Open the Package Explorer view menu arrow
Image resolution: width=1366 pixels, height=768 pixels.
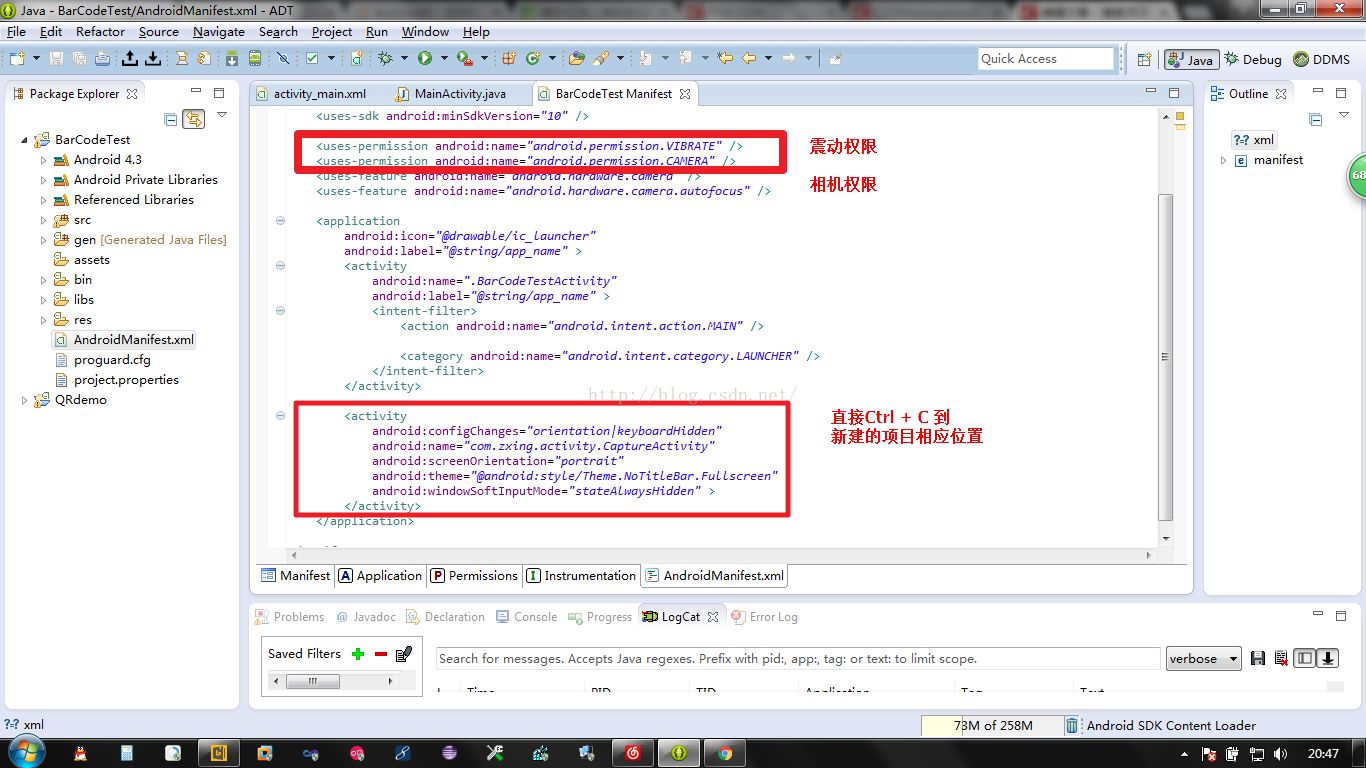pyautogui.click(x=222, y=116)
